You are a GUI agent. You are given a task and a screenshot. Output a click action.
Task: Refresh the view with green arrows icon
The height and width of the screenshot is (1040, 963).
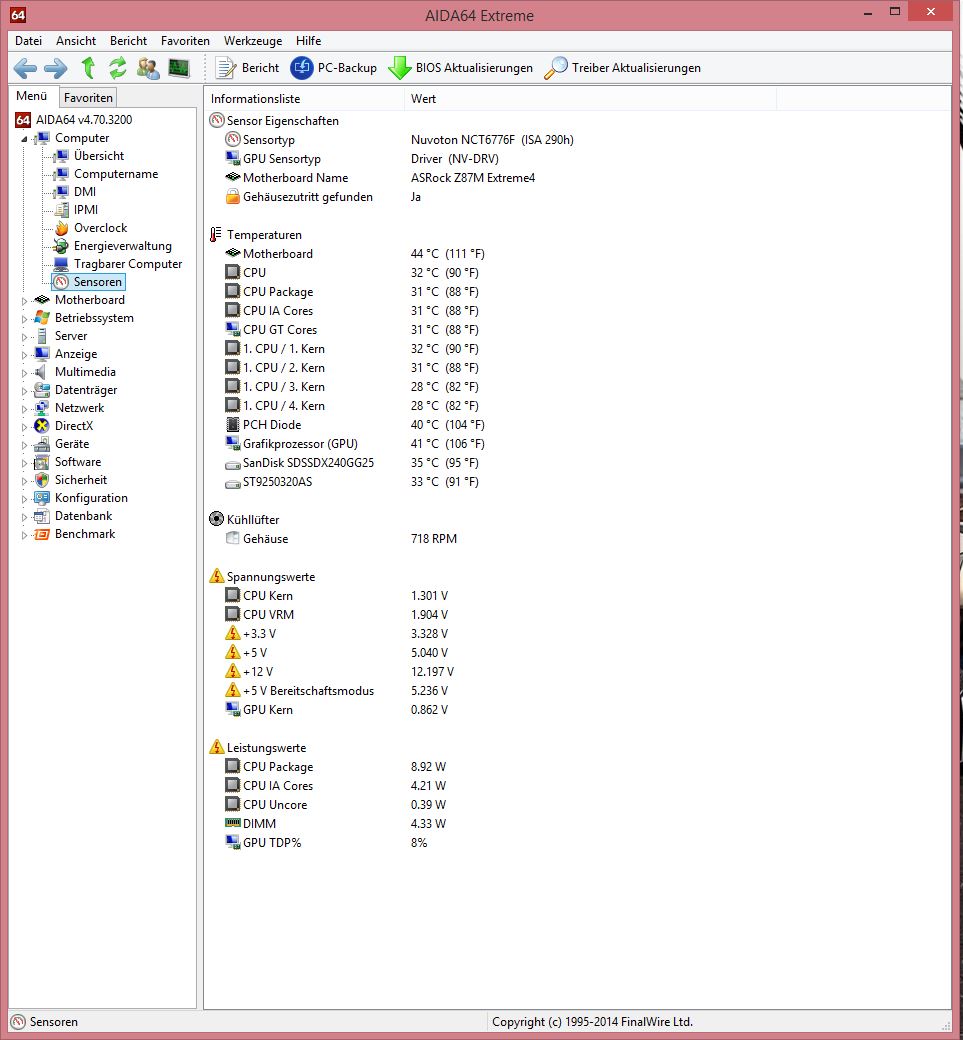[x=117, y=68]
